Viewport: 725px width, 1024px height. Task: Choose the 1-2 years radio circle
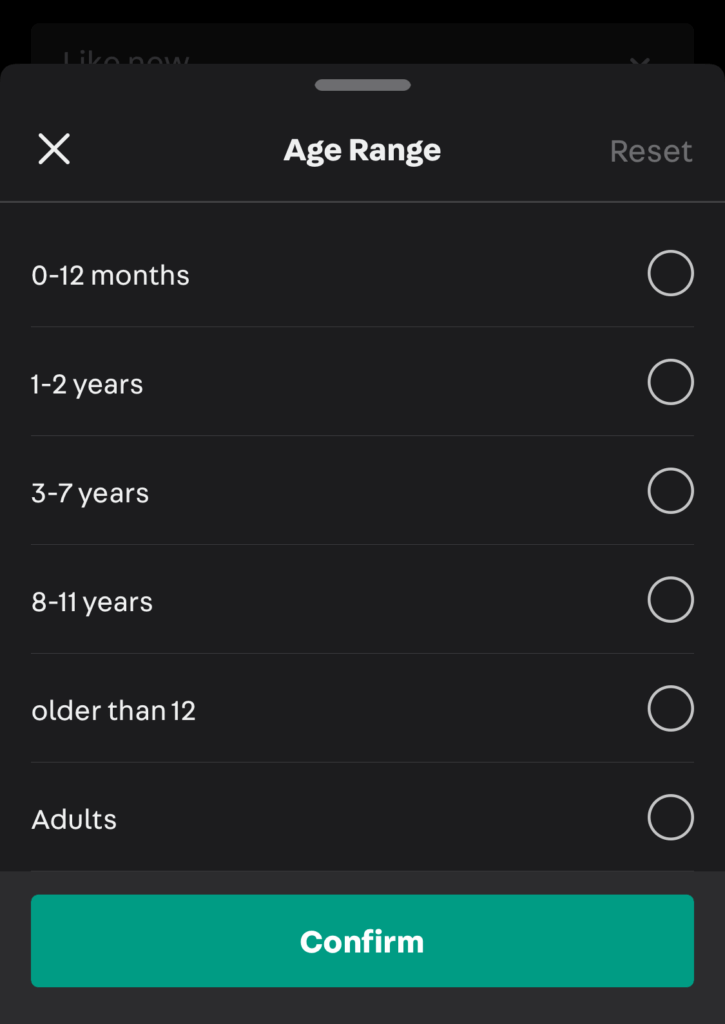pos(670,383)
